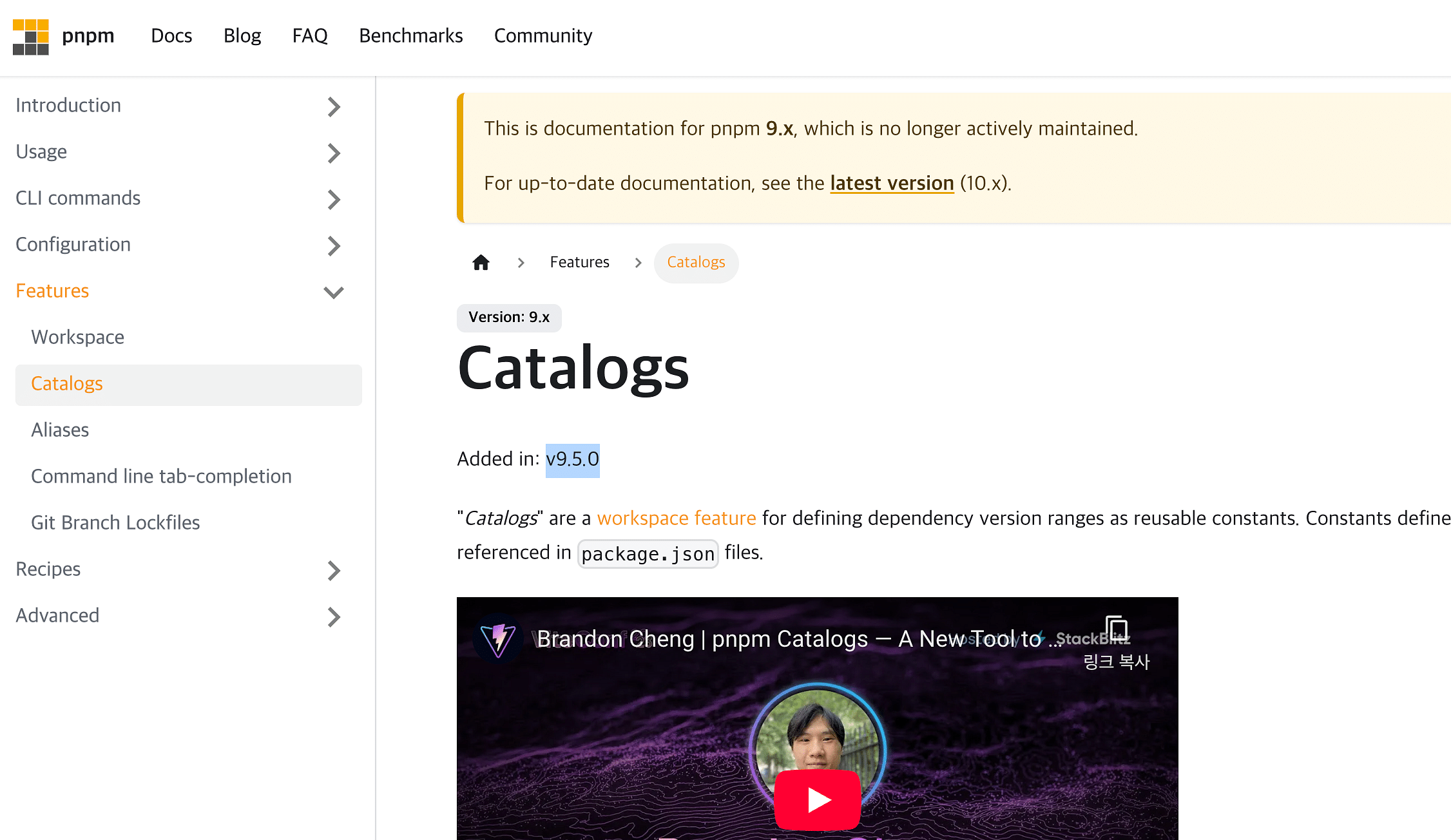Expand the Usage section chevron
Viewport: 1451px width, 840px height.
[x=333, y=153]
